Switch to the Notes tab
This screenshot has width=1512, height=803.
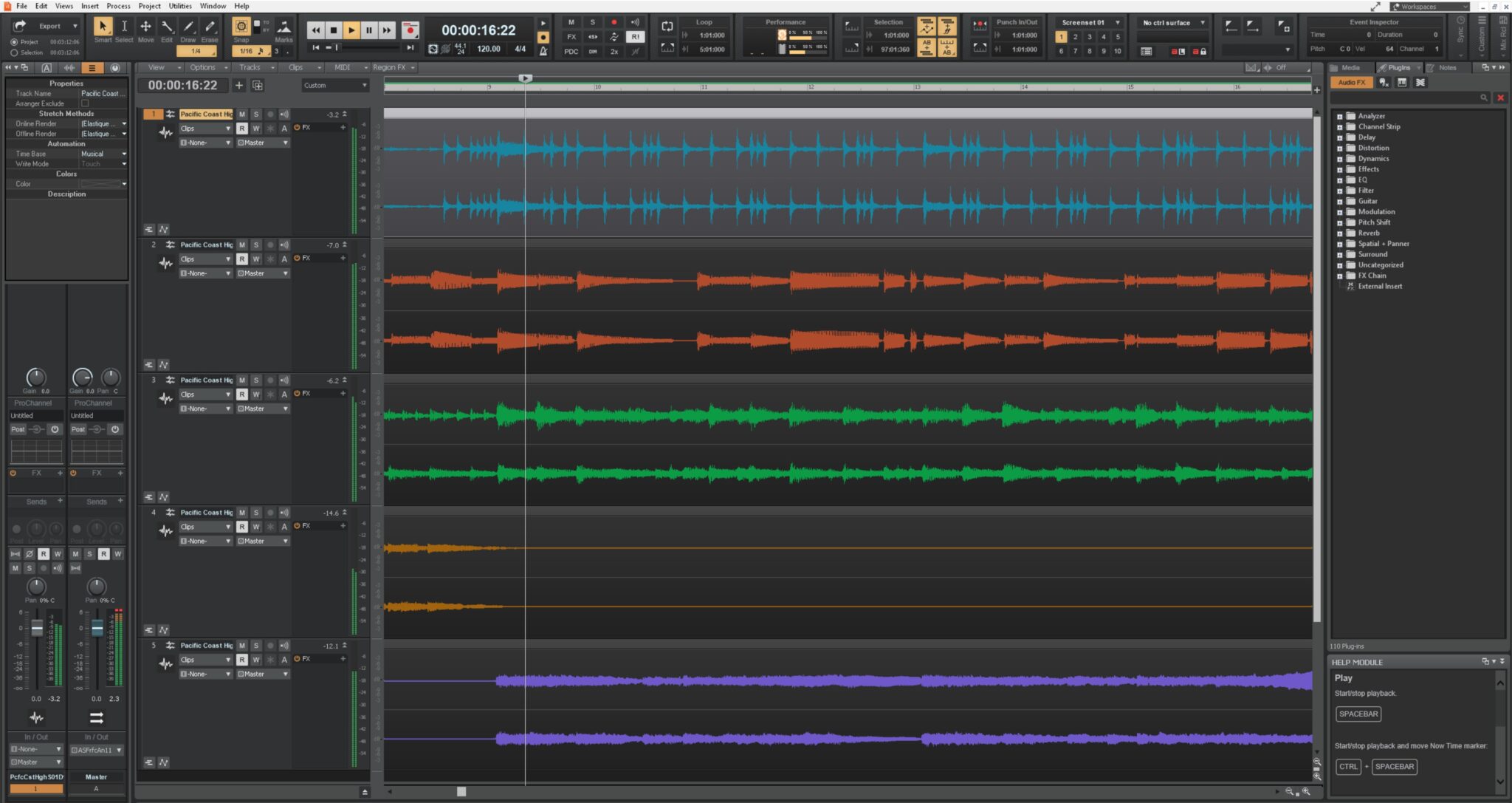pyautogui.click(x=1446, y=67)
